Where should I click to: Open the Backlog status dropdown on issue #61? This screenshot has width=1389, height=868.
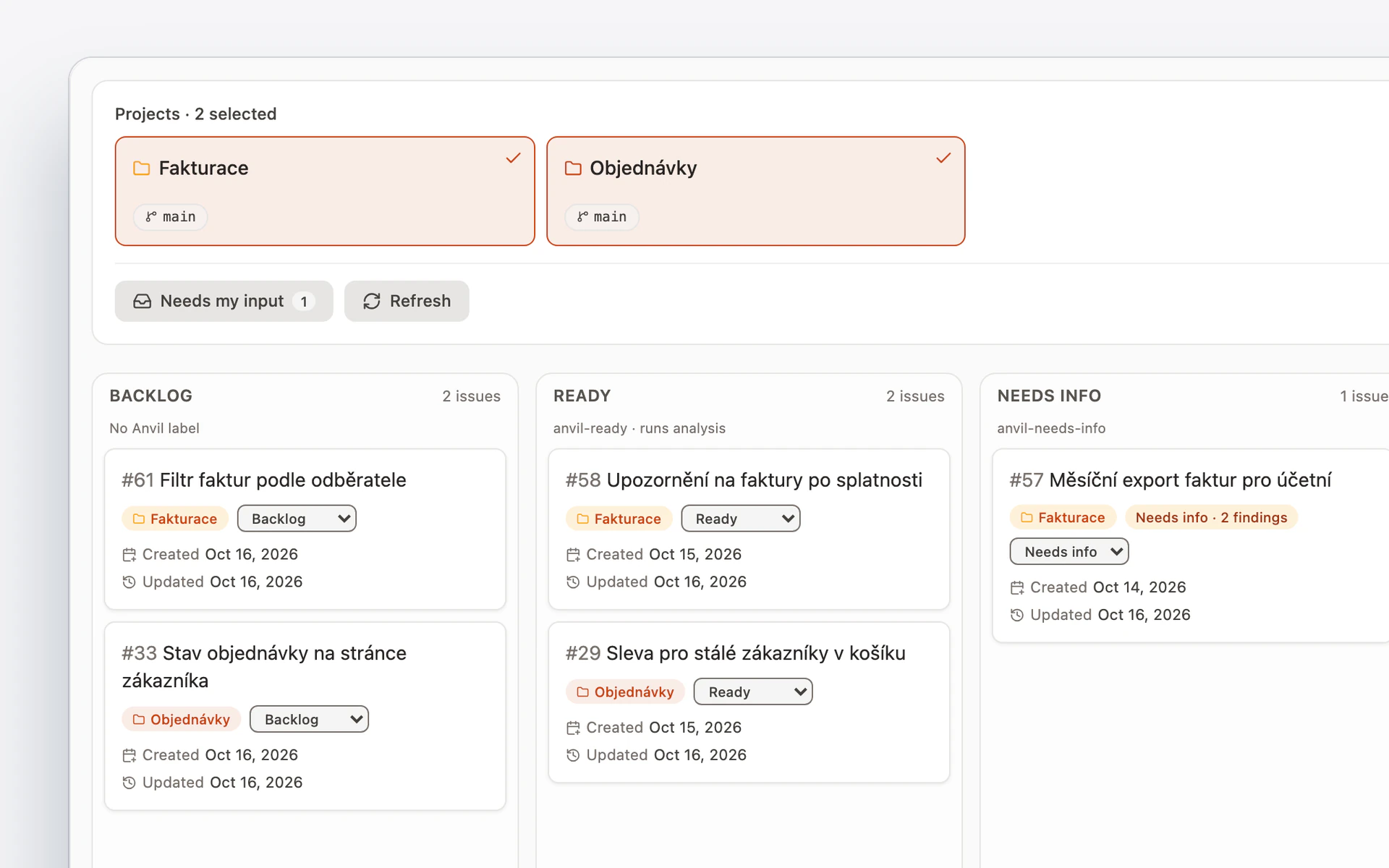(x=297, y=519)
